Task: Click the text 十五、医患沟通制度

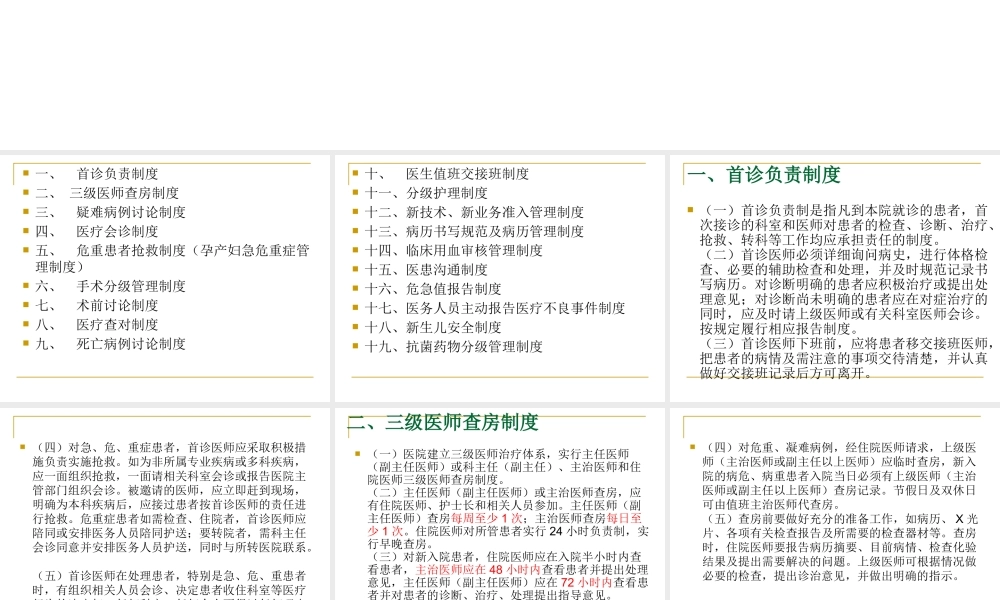Action: (426, 270)
